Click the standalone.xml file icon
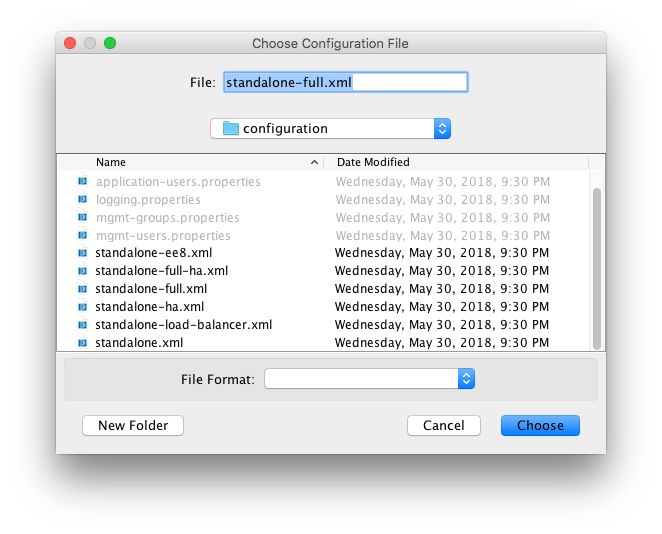The width and height of the screenshot is (662, 534). point(82,343)
